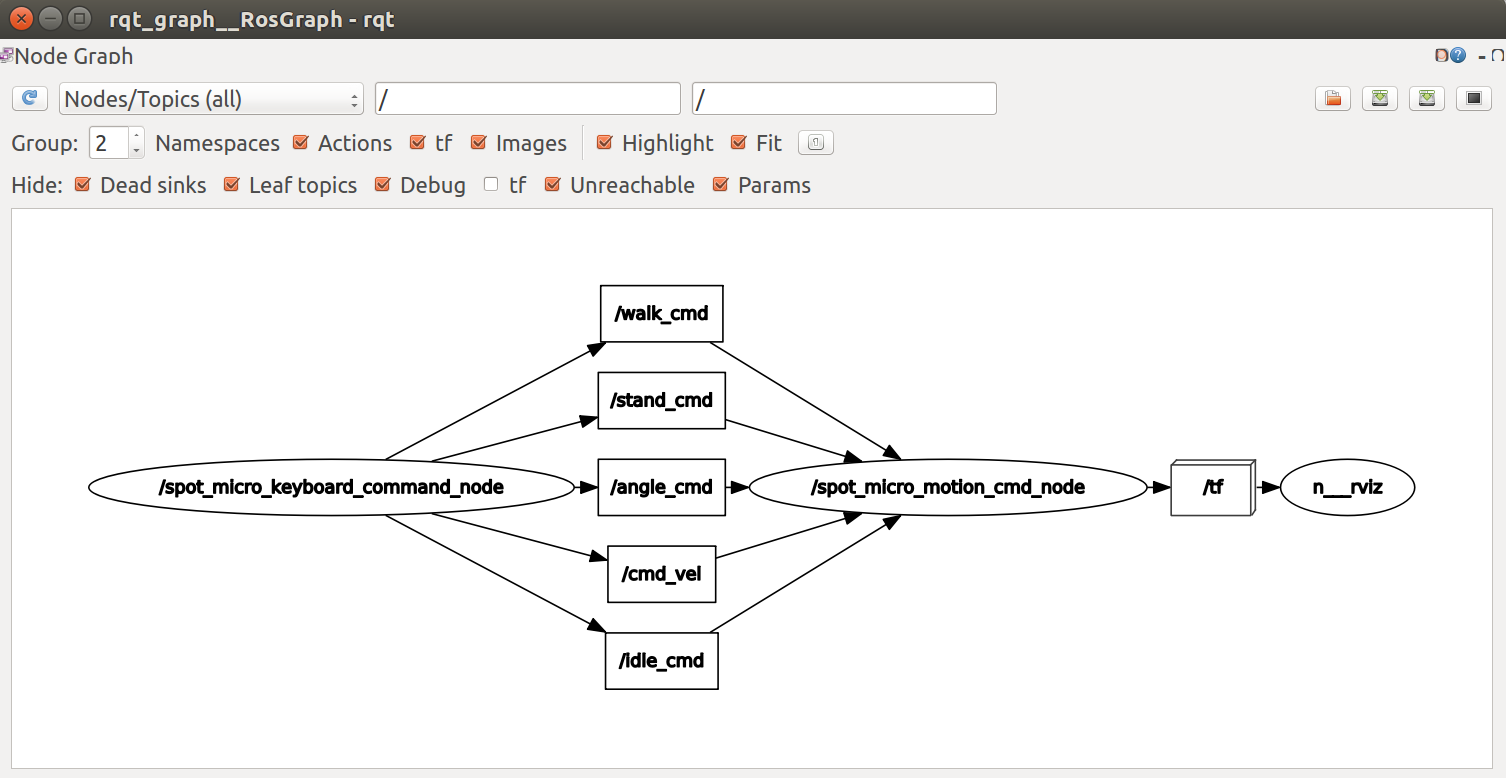Open the Nodes/Topics (all) dropdown

point(211,98)
